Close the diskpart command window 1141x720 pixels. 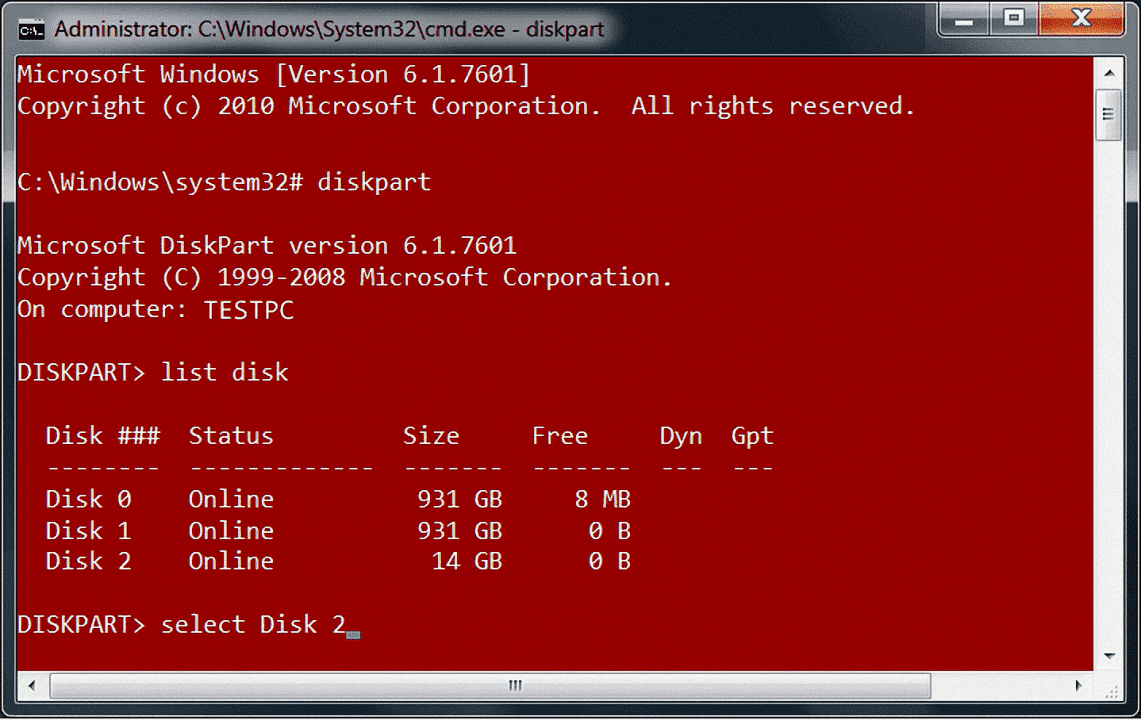pyautogui.click(x=1081, y=19)
